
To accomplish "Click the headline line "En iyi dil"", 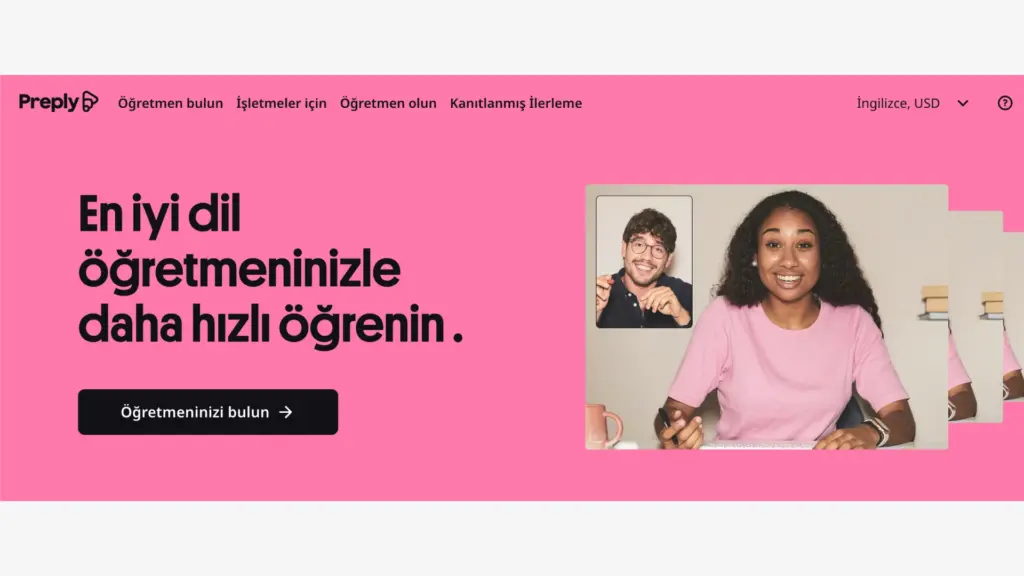I will coord(160,214).
